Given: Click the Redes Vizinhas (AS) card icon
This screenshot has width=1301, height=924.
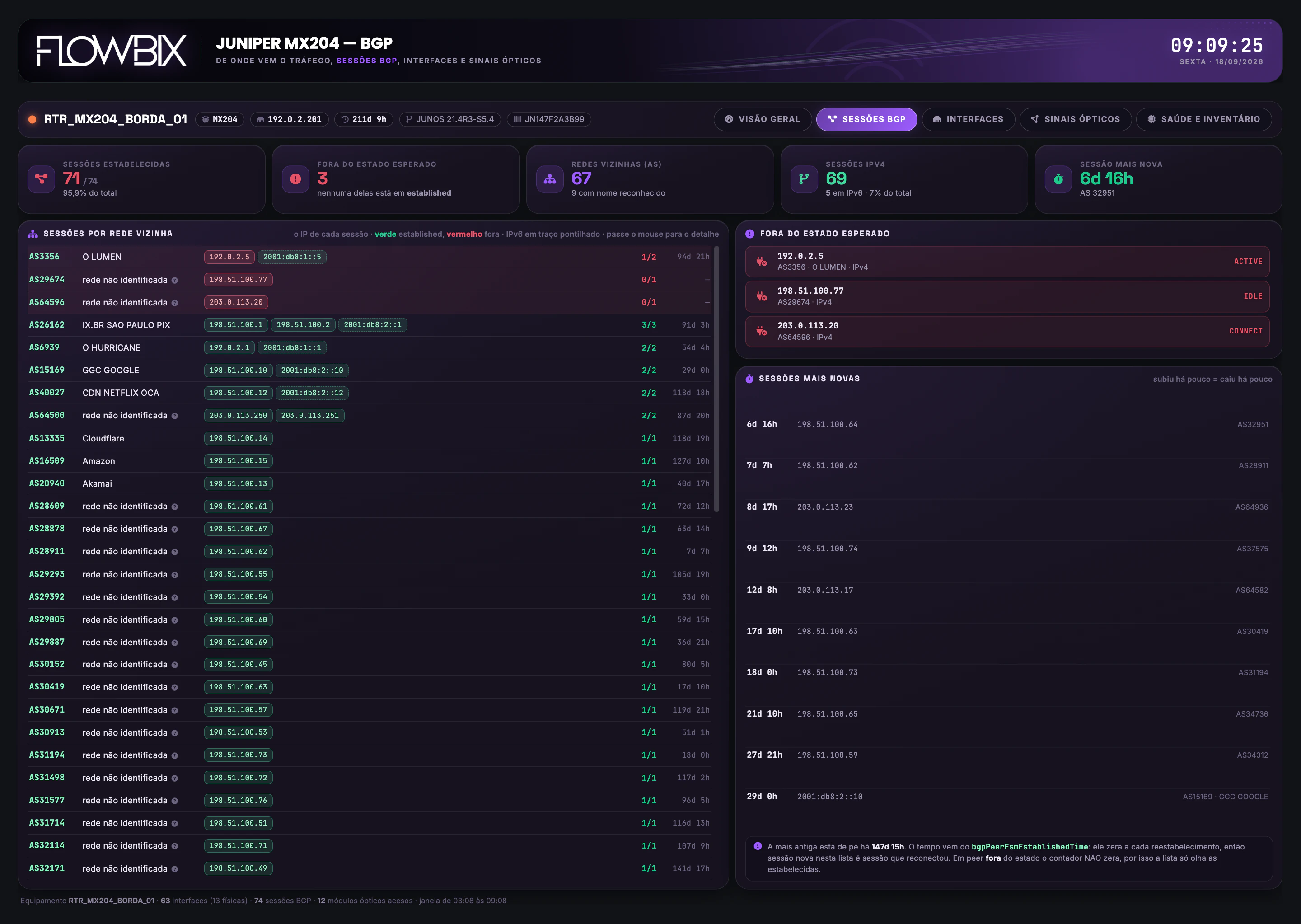Looking at the screenshot, I should [550, 178].
